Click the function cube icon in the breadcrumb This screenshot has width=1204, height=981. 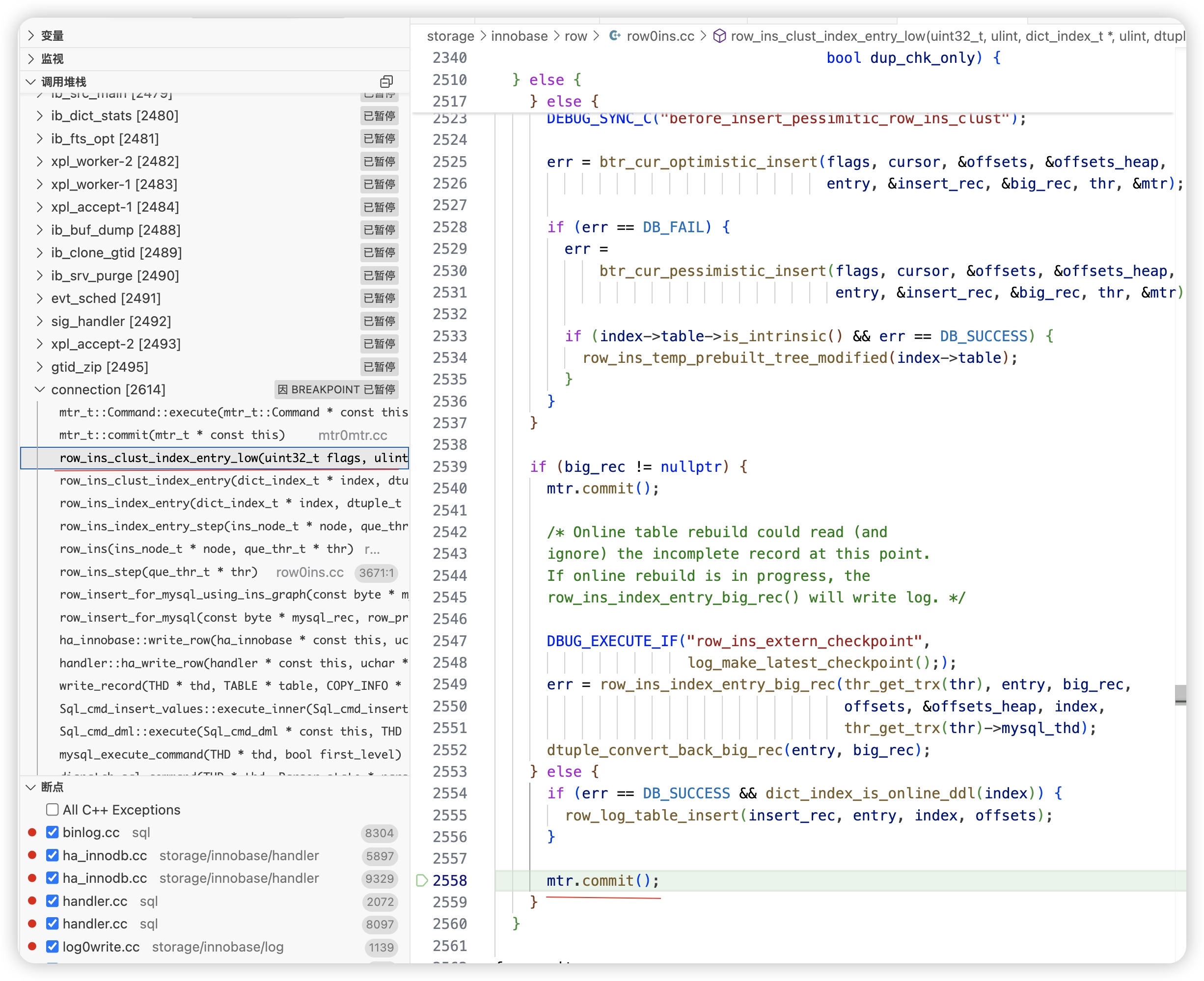point(719,36)
